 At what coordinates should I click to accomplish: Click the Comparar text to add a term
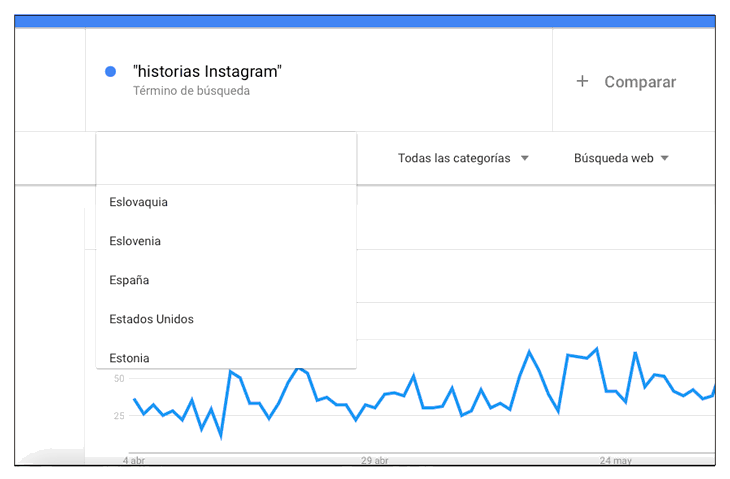640,82
